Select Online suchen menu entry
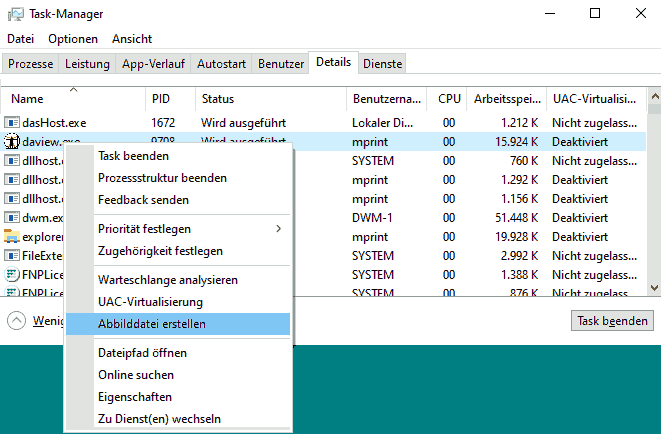The width and height of the screenshot is (661, 434). 178,375
